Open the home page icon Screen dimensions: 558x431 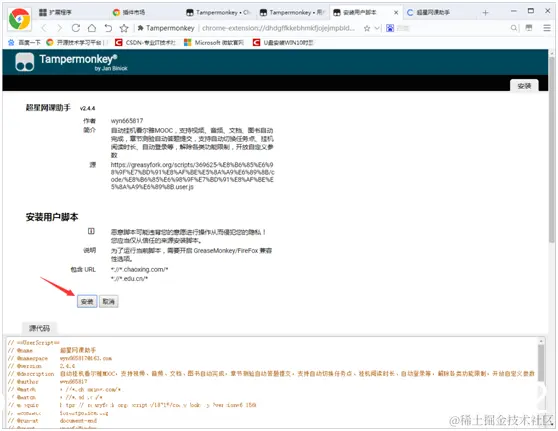tap(92, 28)
